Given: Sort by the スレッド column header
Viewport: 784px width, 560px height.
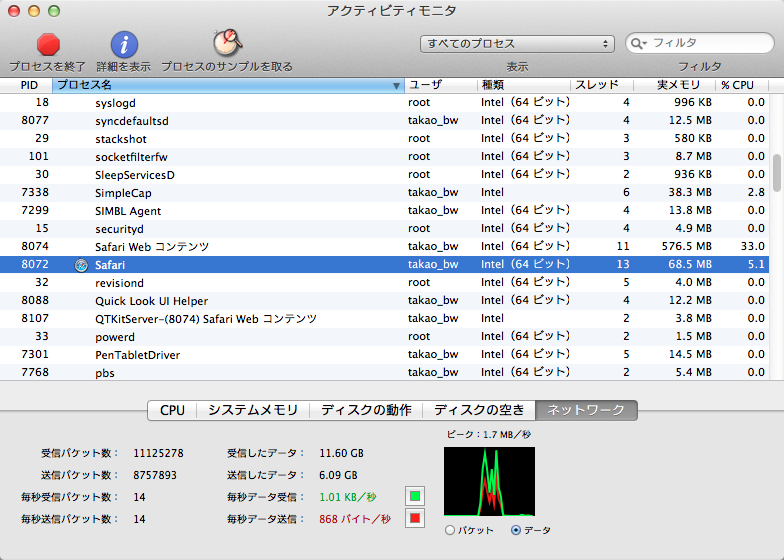Looking at the screenshot, I should (x=602, y=86).
